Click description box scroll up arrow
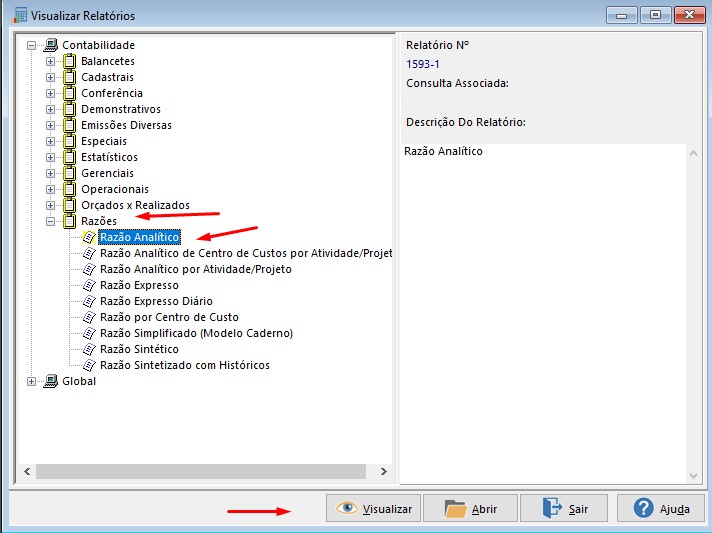Image resolution: width=712 pixels, height=533 pixels. pyautogui.click(x=693, y=153)
